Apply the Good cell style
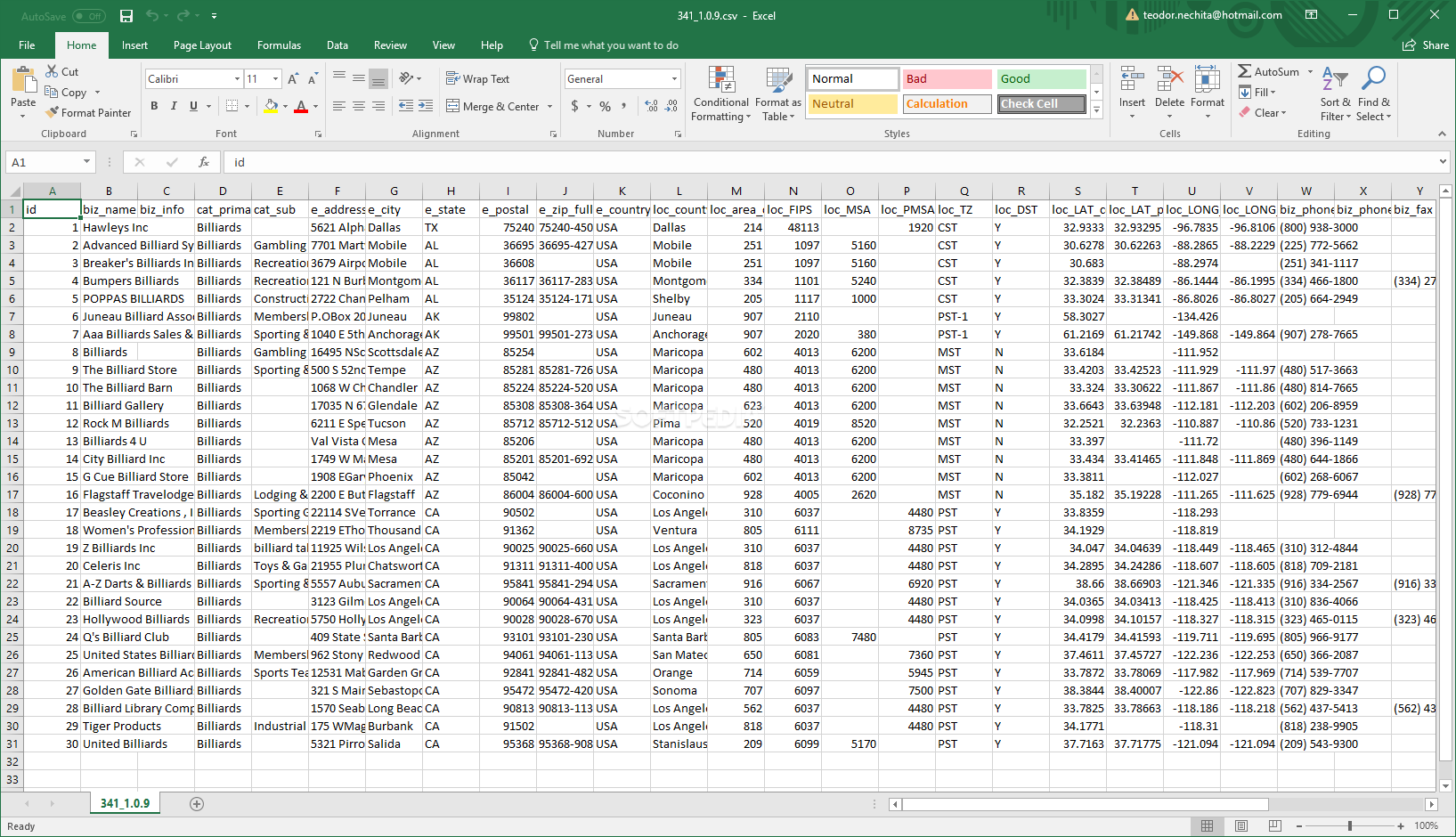The width and height of the screenshot is (1456, 837). [x=1041, y=79]
